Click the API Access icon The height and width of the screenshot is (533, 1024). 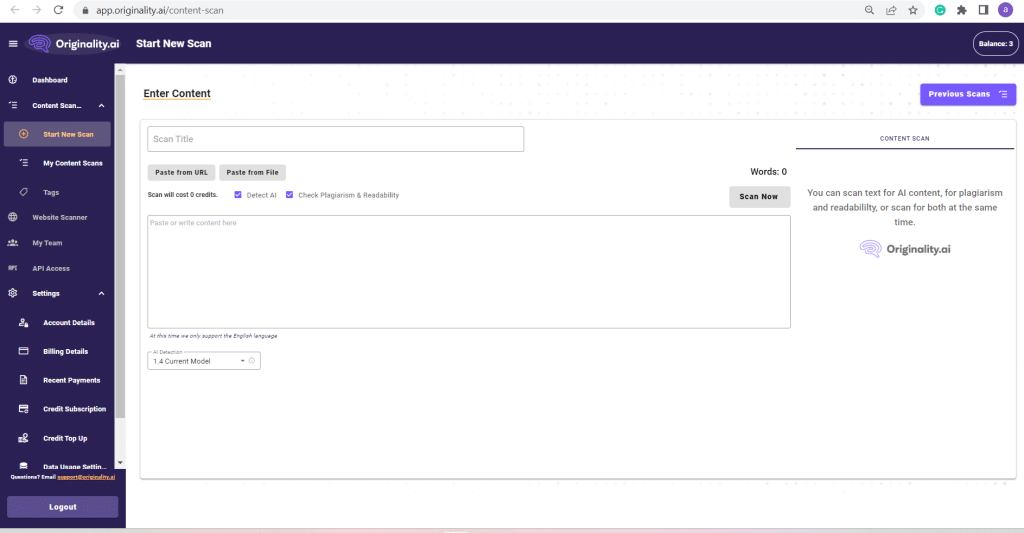pos(12,268)
